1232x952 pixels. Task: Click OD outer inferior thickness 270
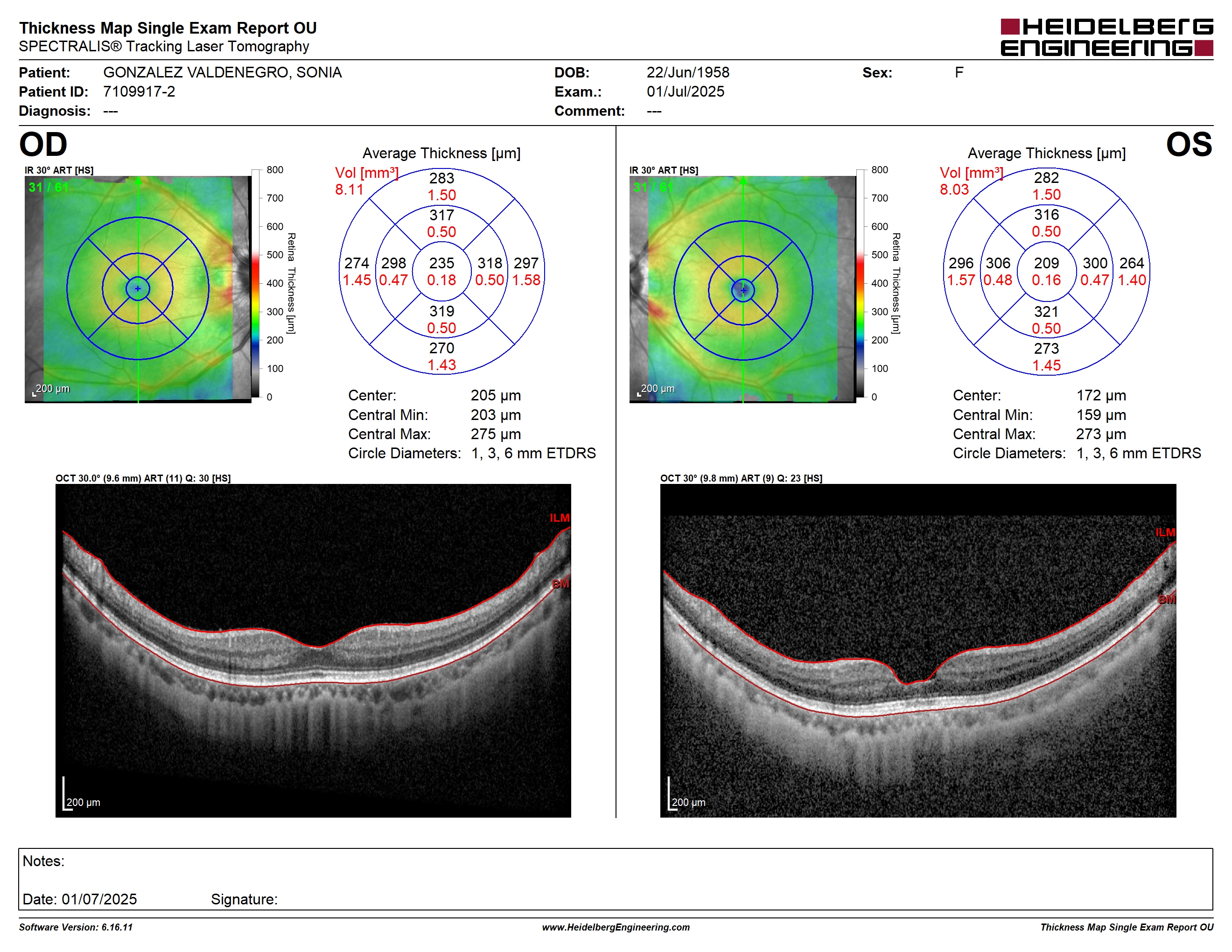pos(441,348)
